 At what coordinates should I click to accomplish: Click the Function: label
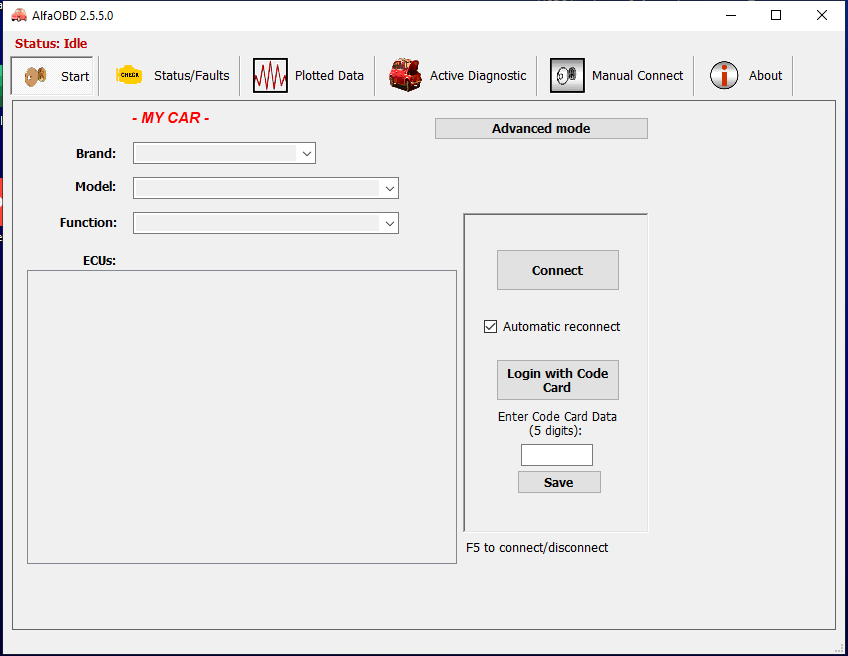tap(88, 222)
